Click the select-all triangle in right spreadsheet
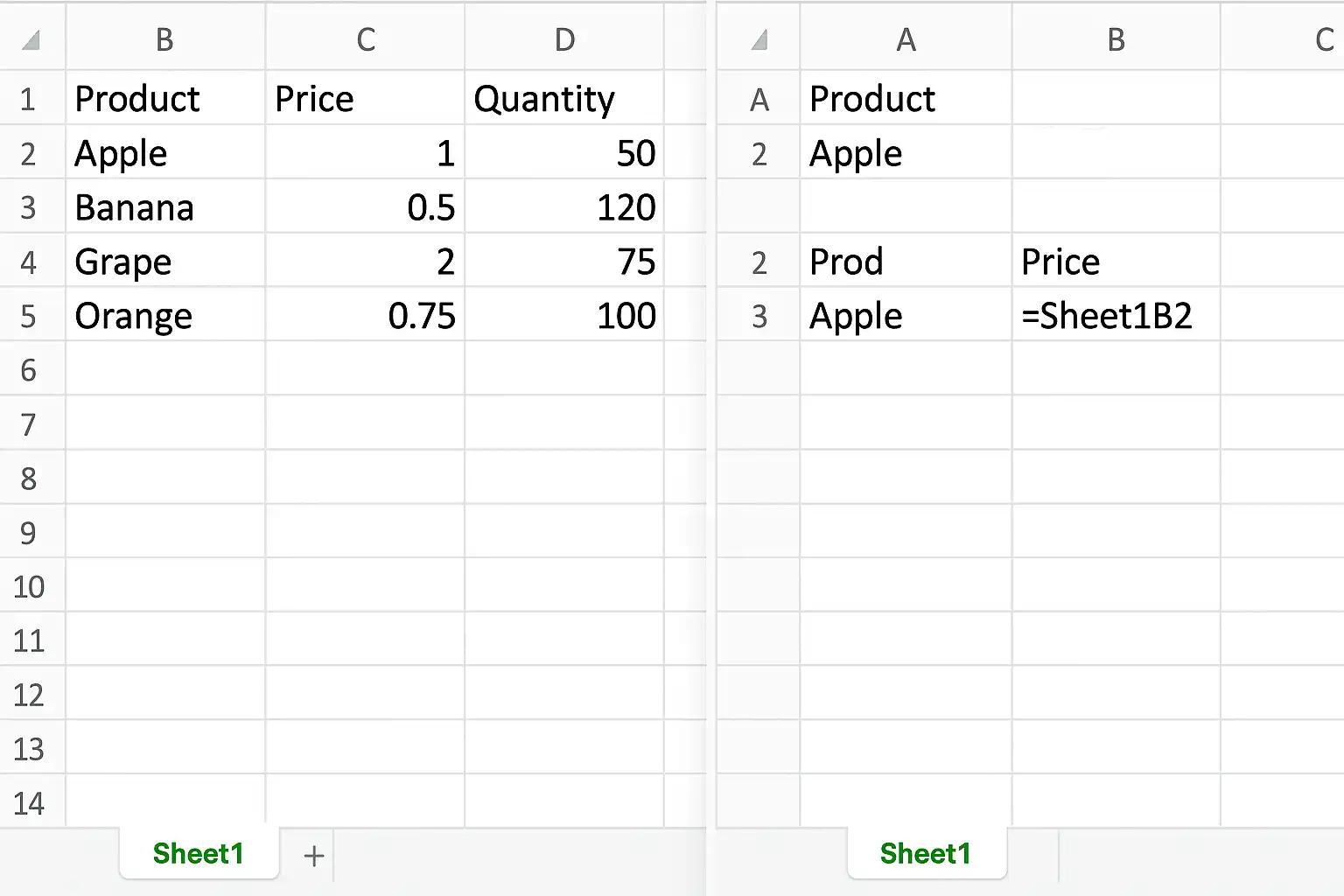1344x896 pixels. point(759,39)
